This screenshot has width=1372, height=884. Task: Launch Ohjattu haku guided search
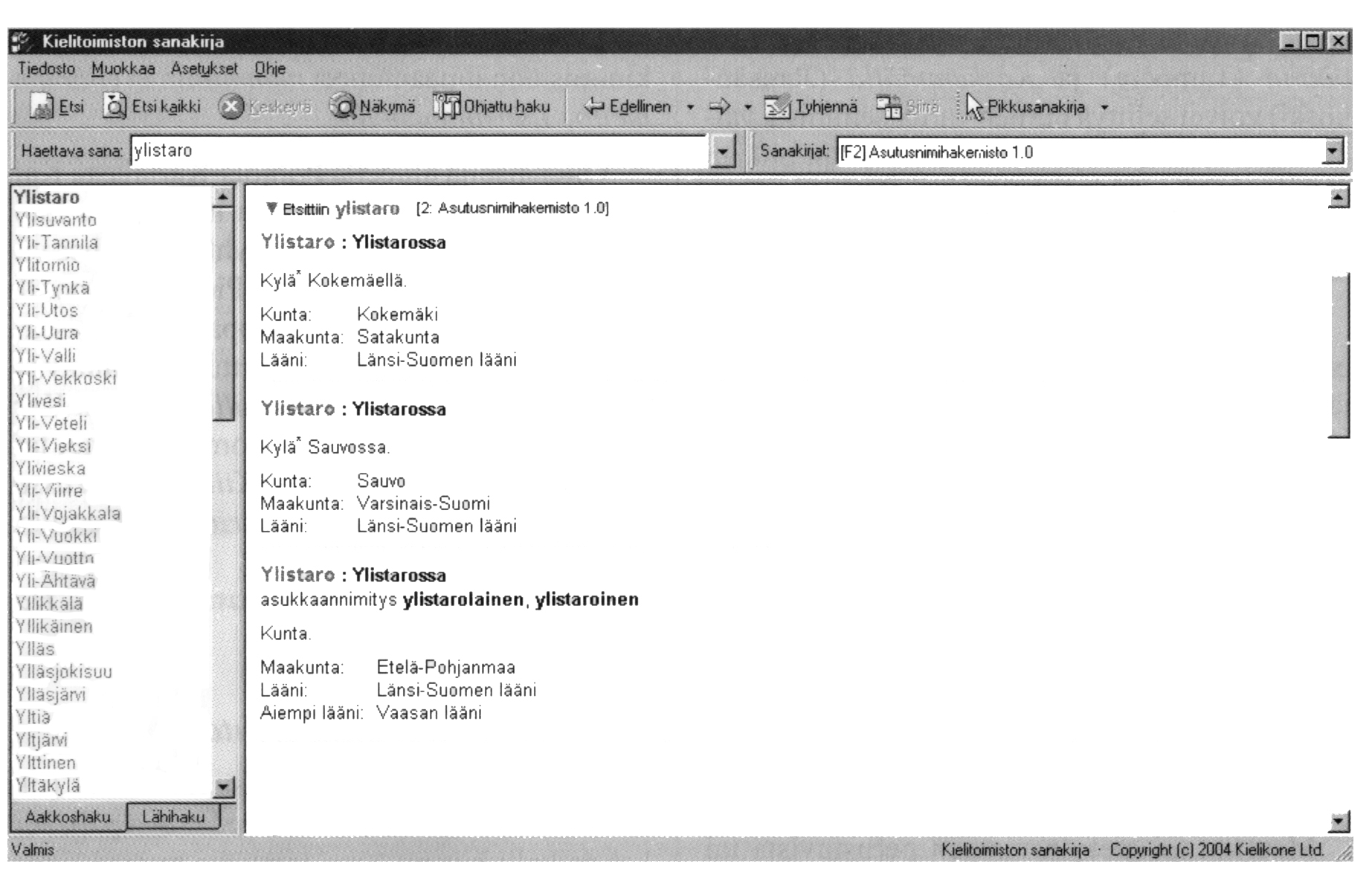[x=492, y=107]
